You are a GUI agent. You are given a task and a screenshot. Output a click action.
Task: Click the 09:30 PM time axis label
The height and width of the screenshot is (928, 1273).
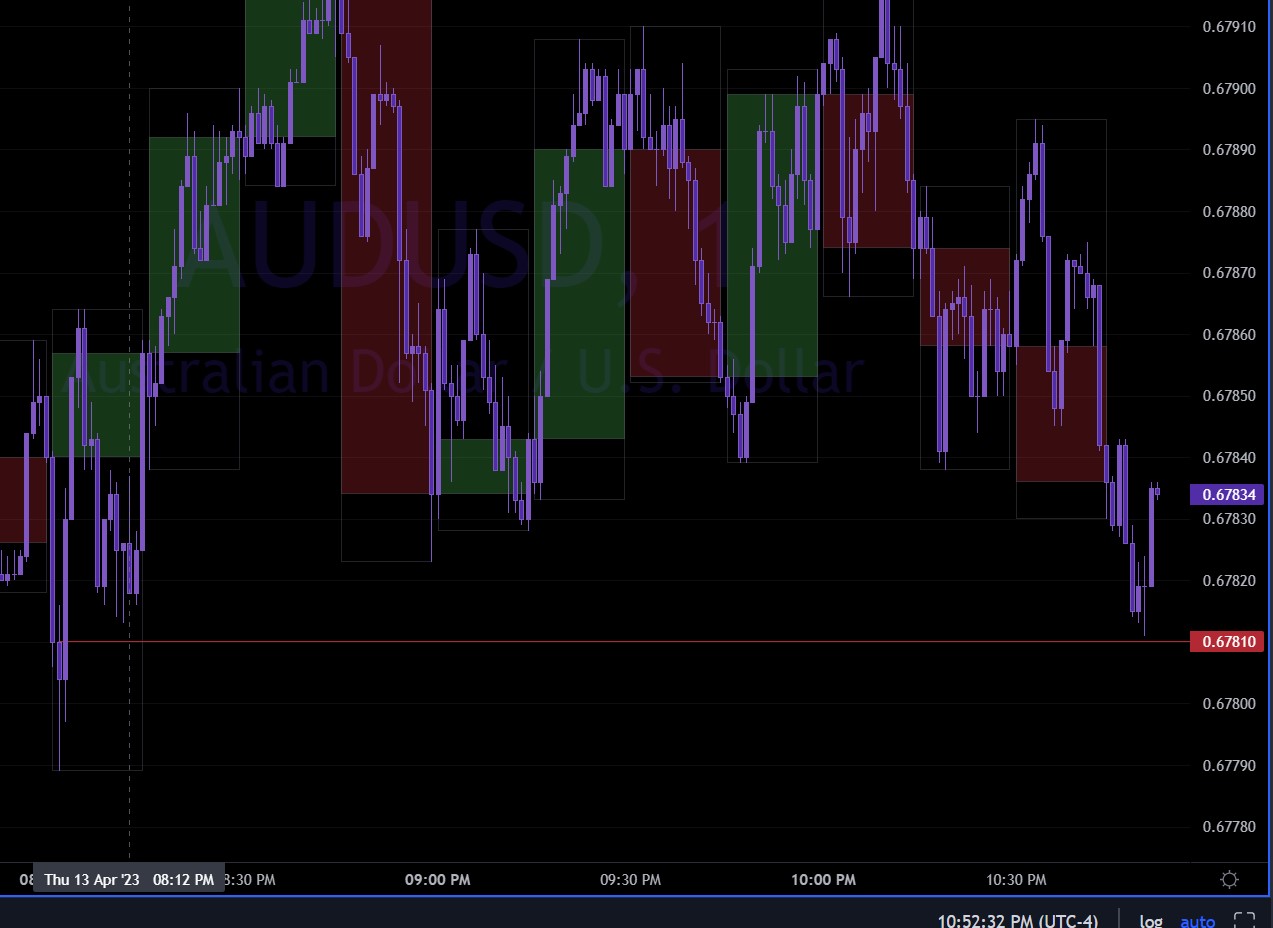(630, 880)
